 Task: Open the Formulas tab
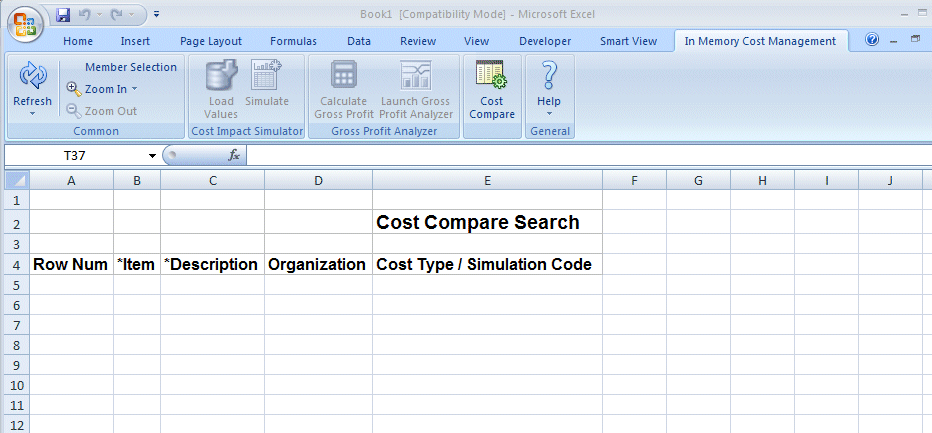pos(293,41)
